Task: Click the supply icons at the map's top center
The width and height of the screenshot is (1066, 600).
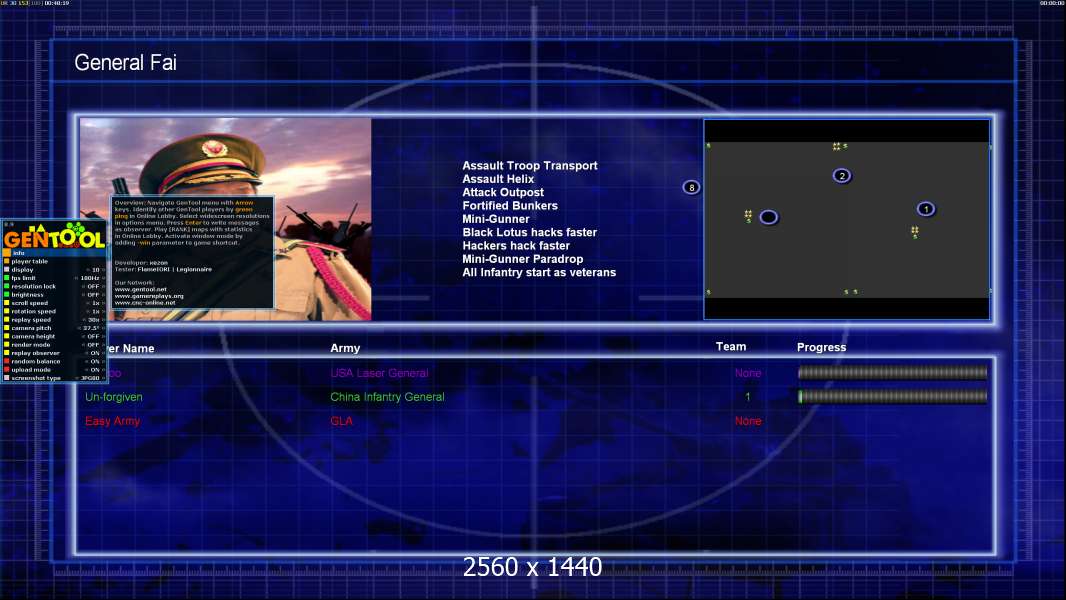Action: [x=840, y=146]
